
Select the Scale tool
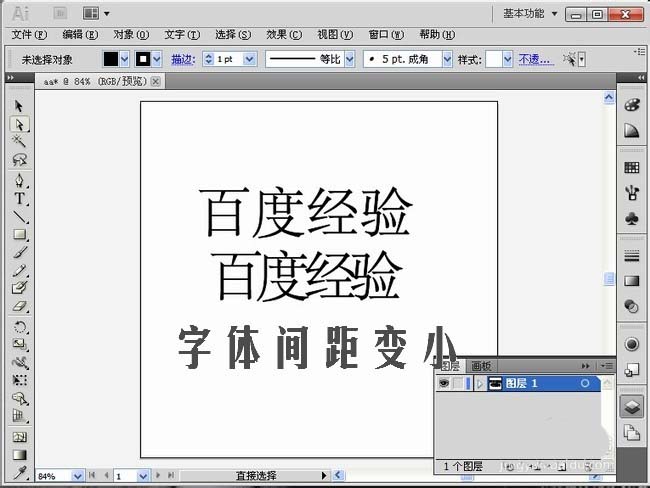point(19,344)
